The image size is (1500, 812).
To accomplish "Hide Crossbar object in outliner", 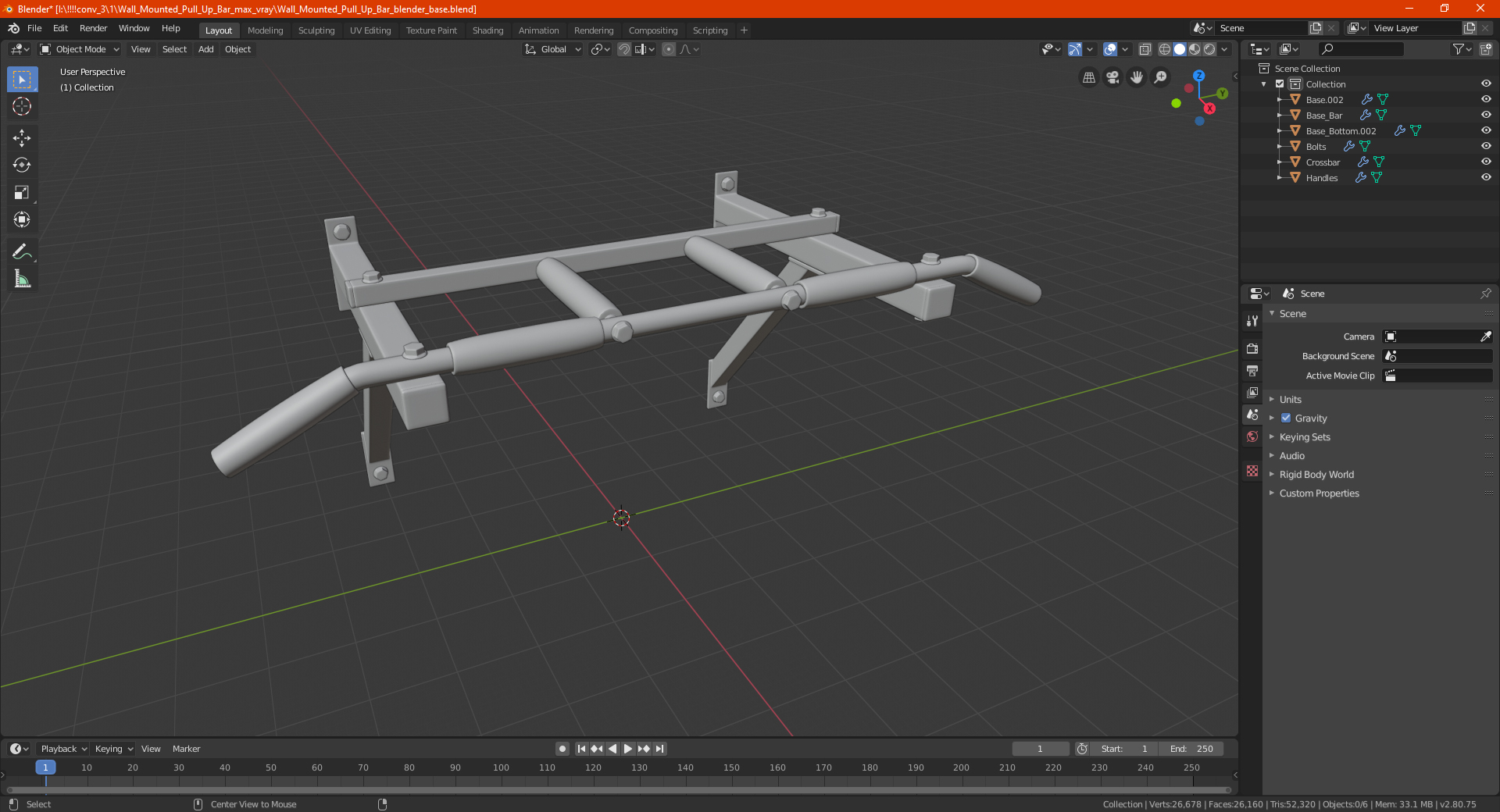I will click(1486, 162).
